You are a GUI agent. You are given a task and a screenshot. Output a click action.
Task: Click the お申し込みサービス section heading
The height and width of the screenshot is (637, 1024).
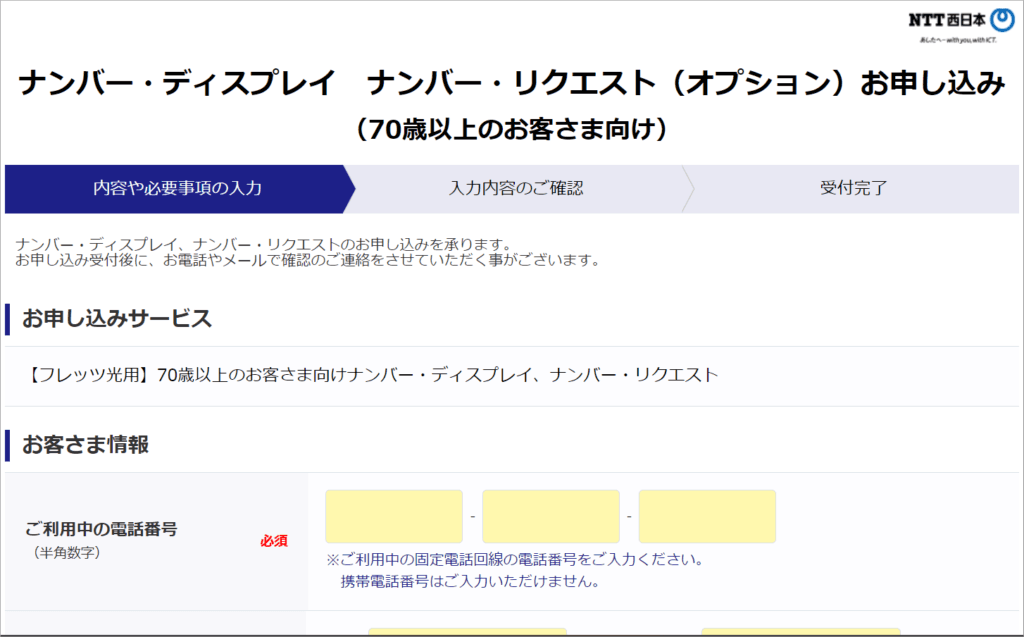click(117, 319)
